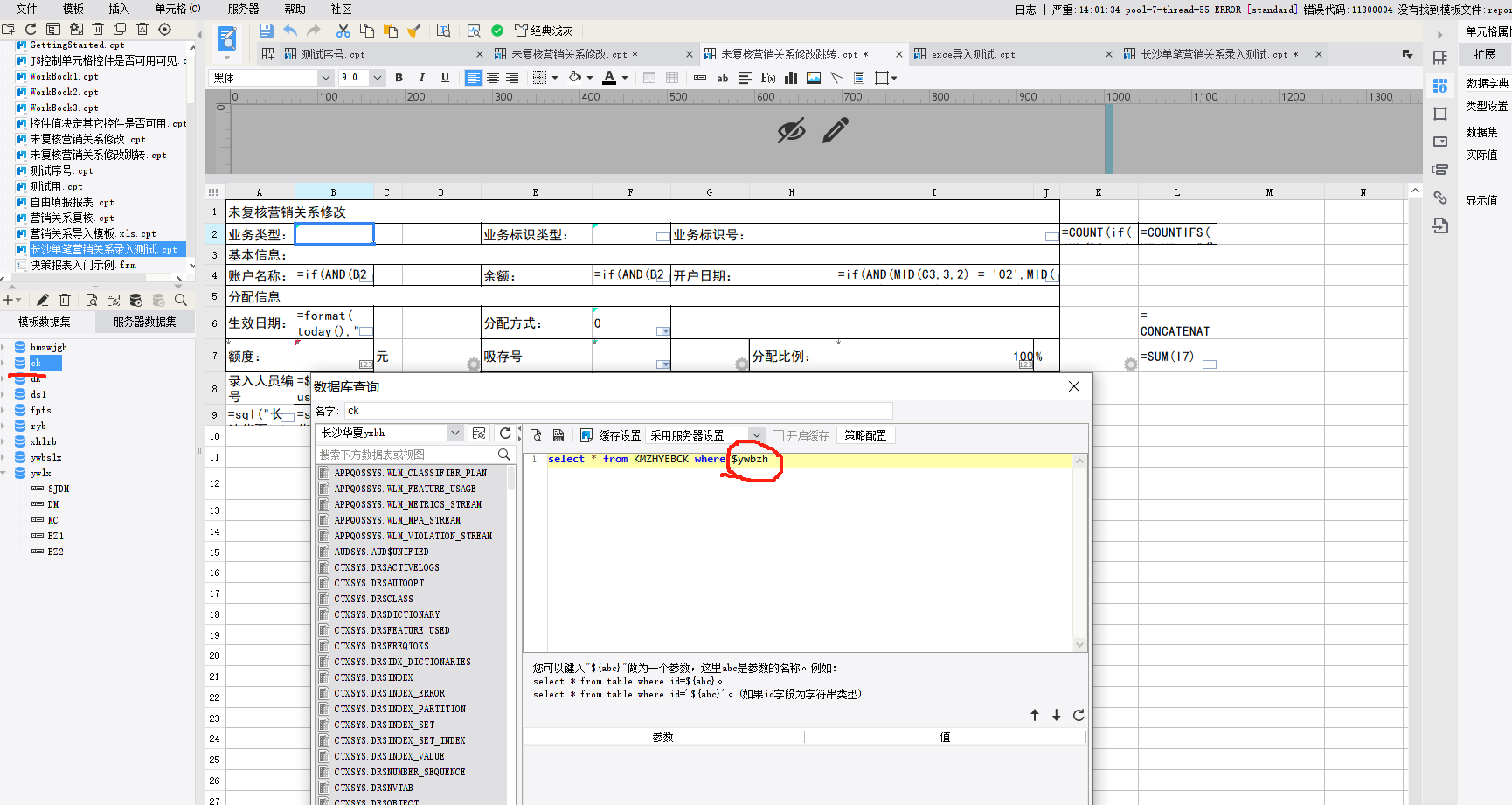This screenshot has width=1512, height=805.
Task: Refresh the parameters list in query dialog
Action: point(1079,715)
